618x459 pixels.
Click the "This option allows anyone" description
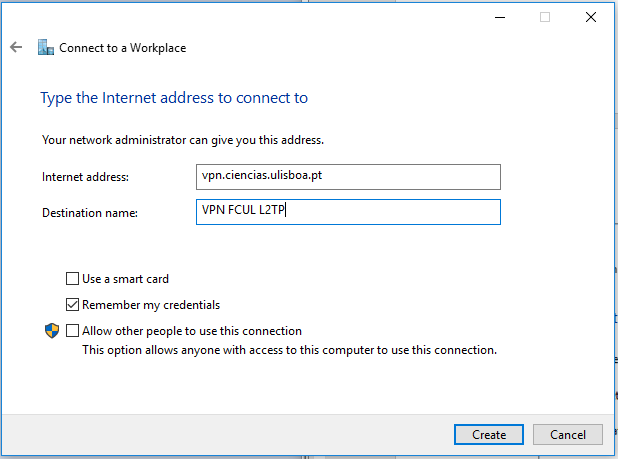(x=289, y=350)
